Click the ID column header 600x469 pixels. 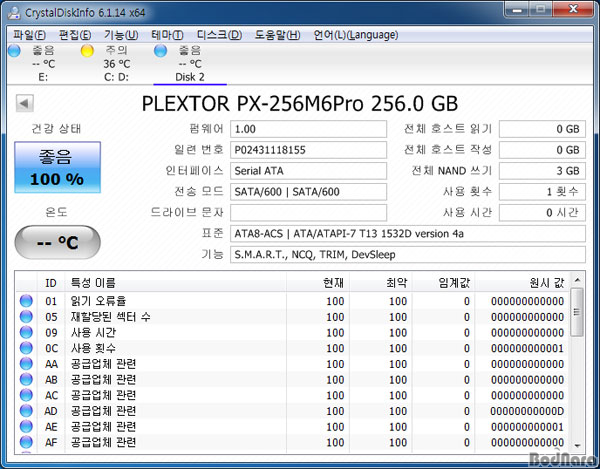(x=51, y=283)
